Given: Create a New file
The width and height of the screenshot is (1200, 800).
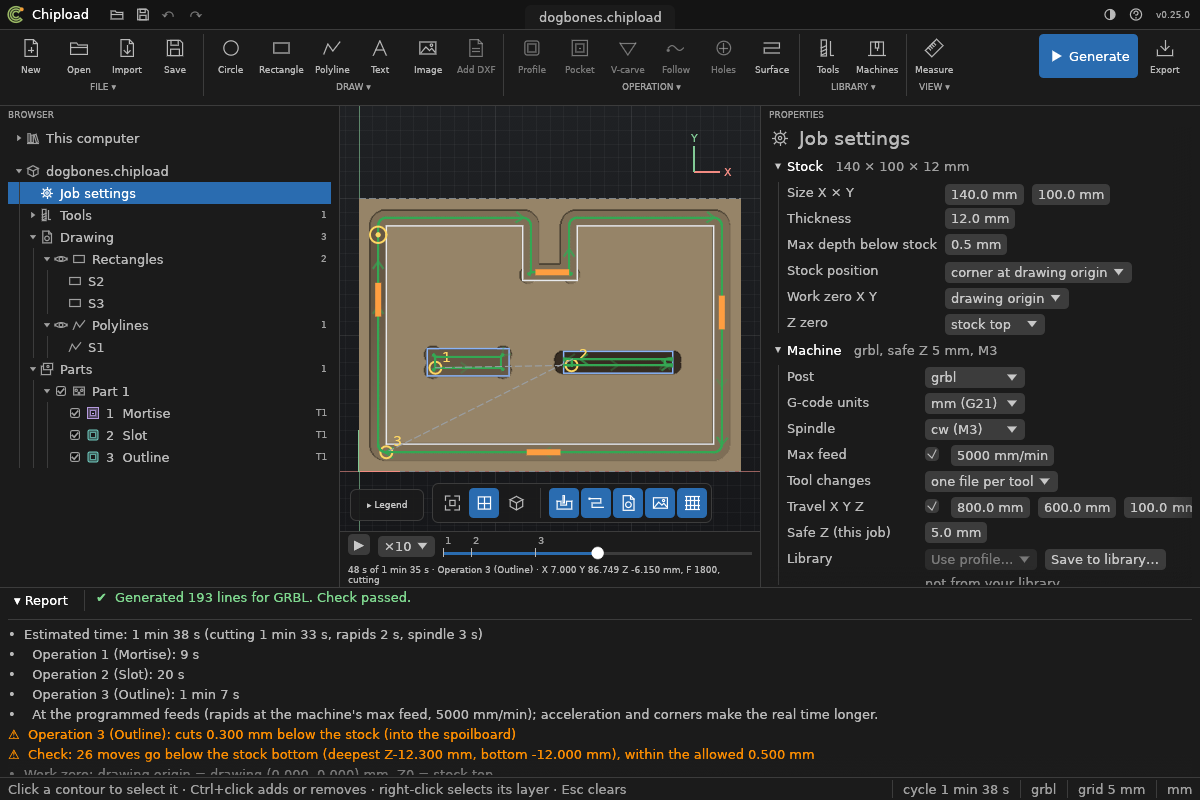Looking at the screenshot, I should click(31, 56).
